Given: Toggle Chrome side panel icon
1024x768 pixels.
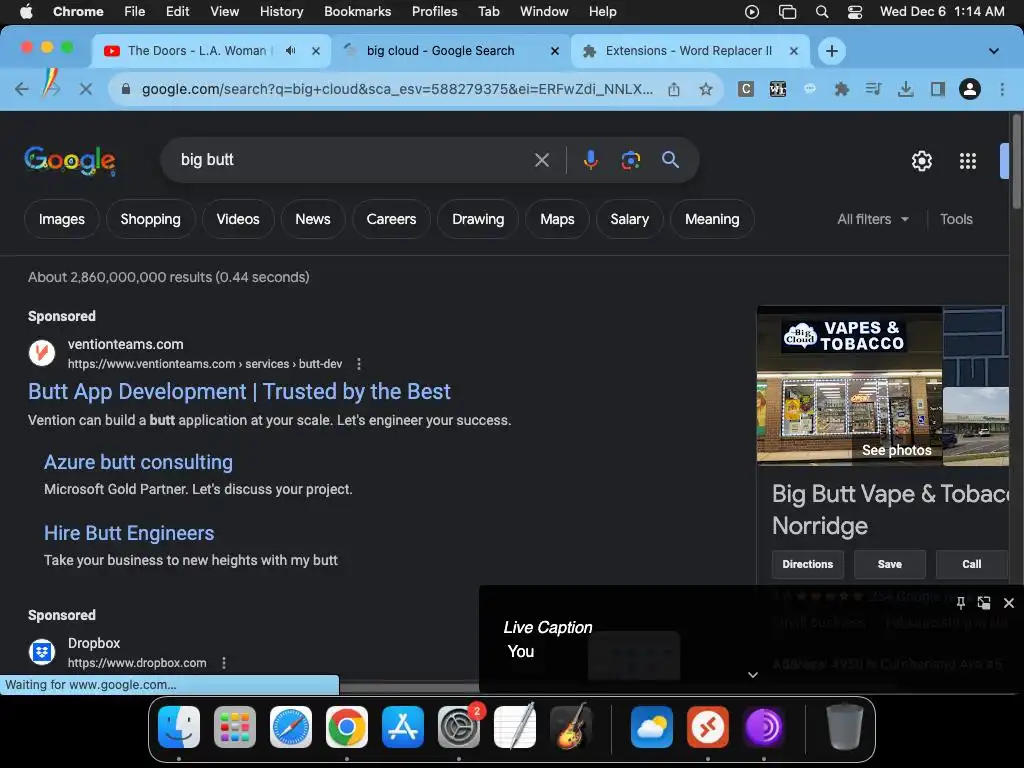Looking at the screenshot, I should coord(938,89).
